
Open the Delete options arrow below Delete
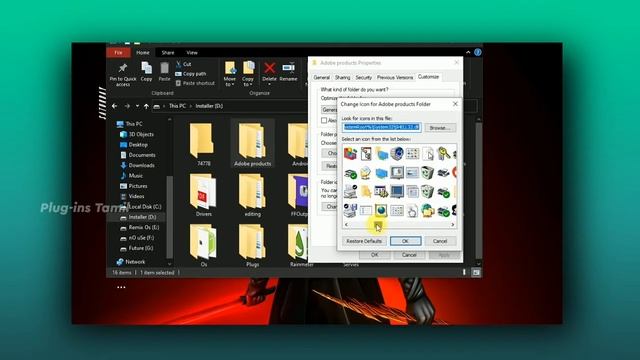(269, 84)
